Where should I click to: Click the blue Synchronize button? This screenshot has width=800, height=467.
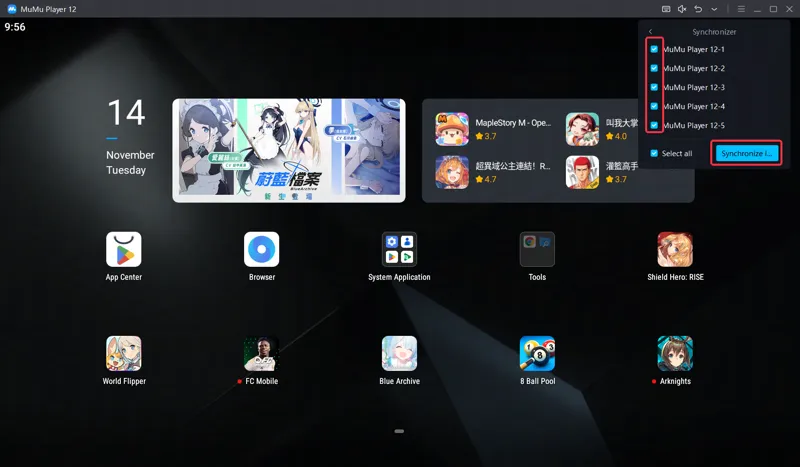tap(746, 153)
